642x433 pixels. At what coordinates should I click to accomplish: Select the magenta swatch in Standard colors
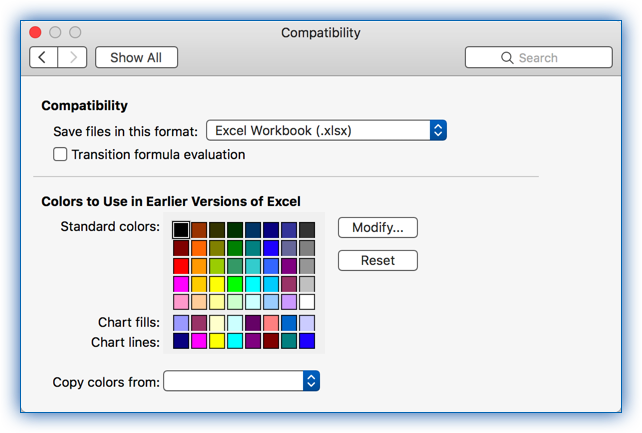181,284
